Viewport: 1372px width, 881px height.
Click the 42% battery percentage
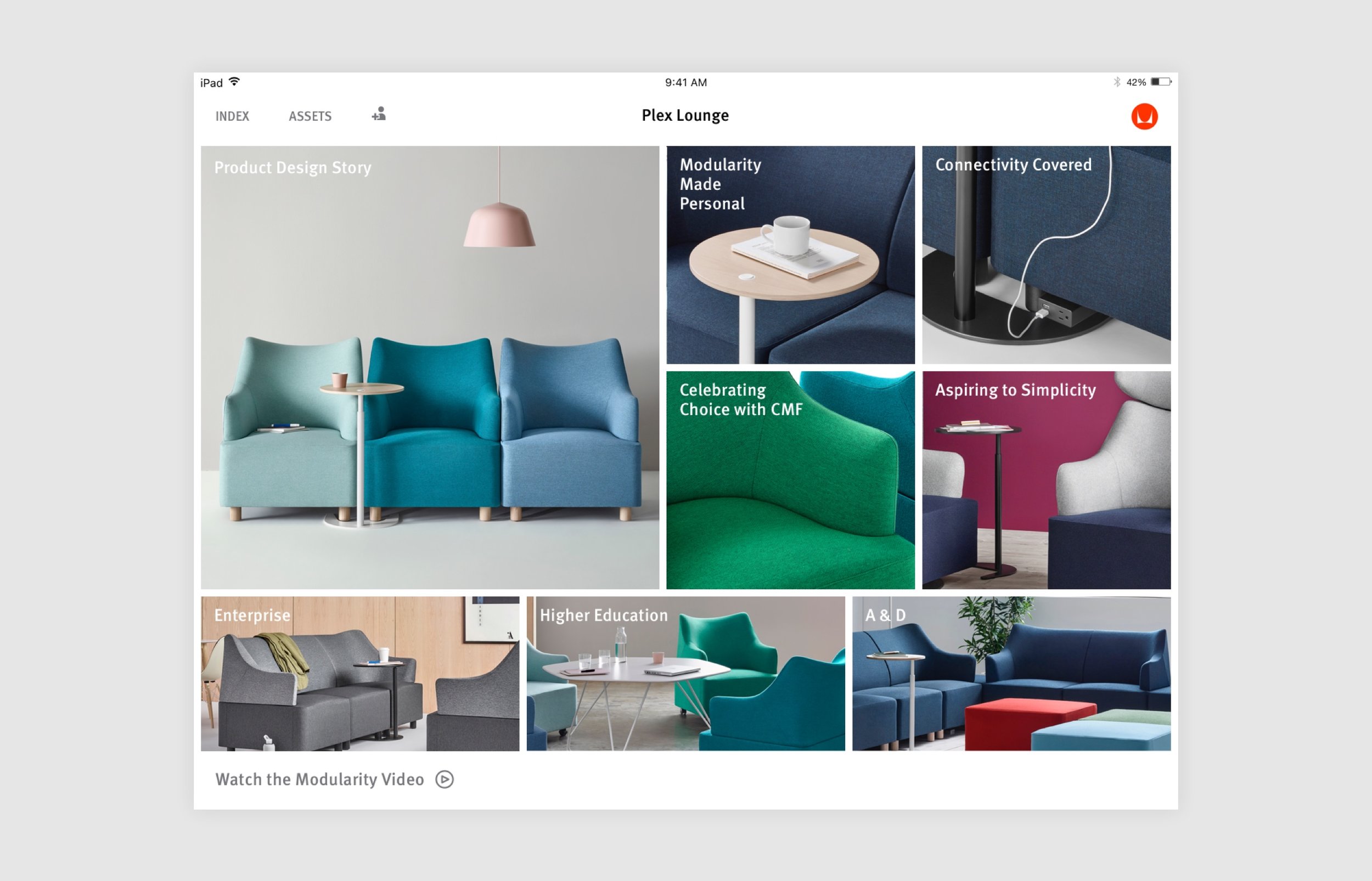(x=1135, y=82)
